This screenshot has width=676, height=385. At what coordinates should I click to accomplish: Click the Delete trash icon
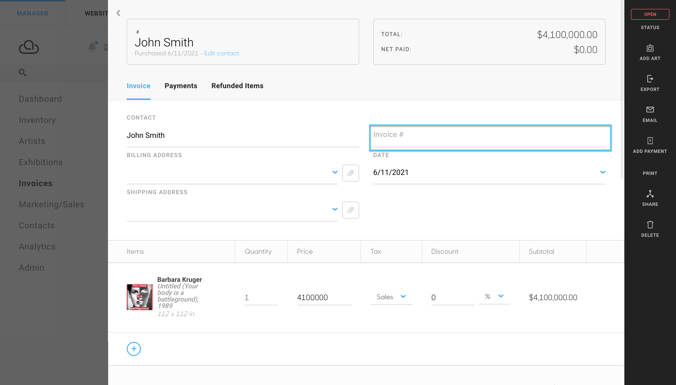coord(650,225)
